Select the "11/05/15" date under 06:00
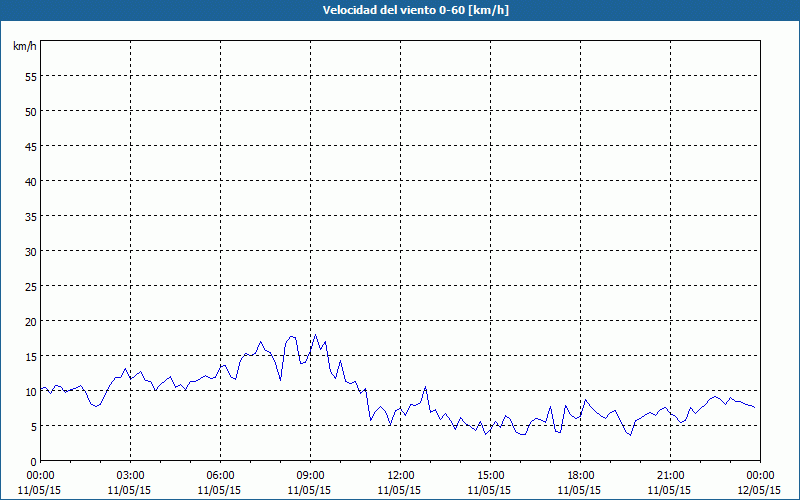This screenshot has width=800, height=500. (x=219, y=490)
